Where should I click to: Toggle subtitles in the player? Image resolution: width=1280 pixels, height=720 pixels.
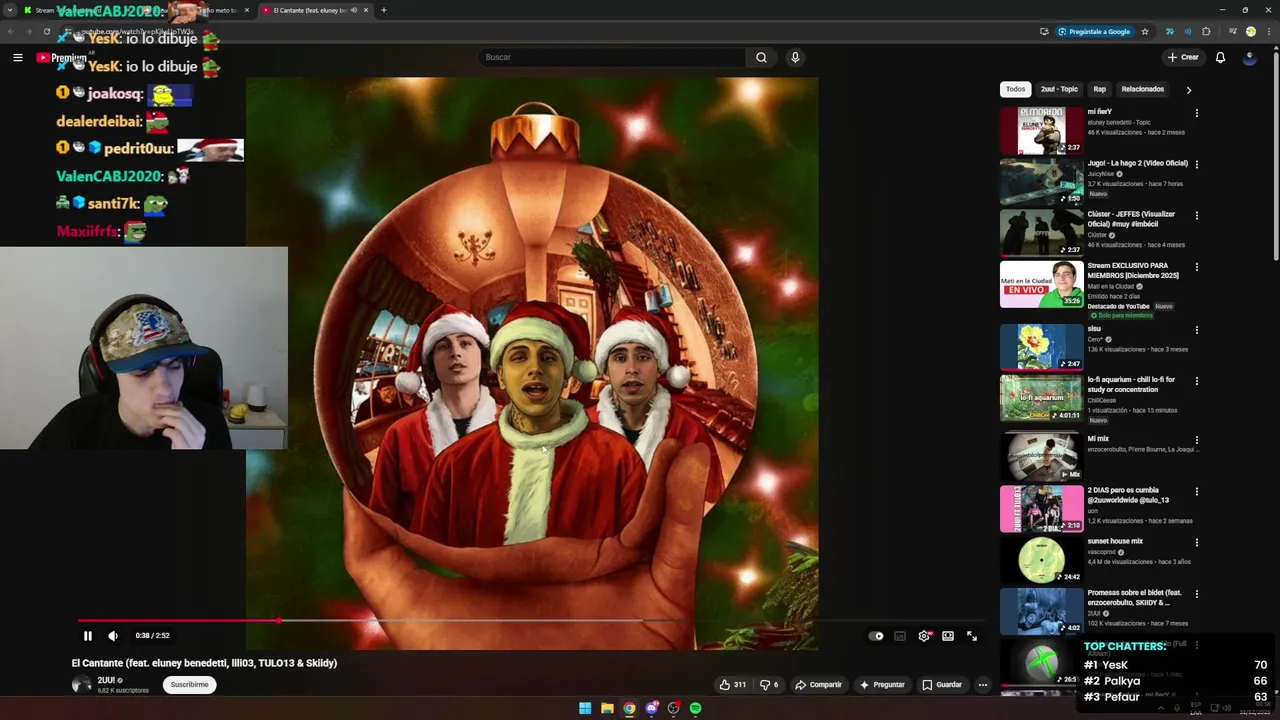click(900, 636)
